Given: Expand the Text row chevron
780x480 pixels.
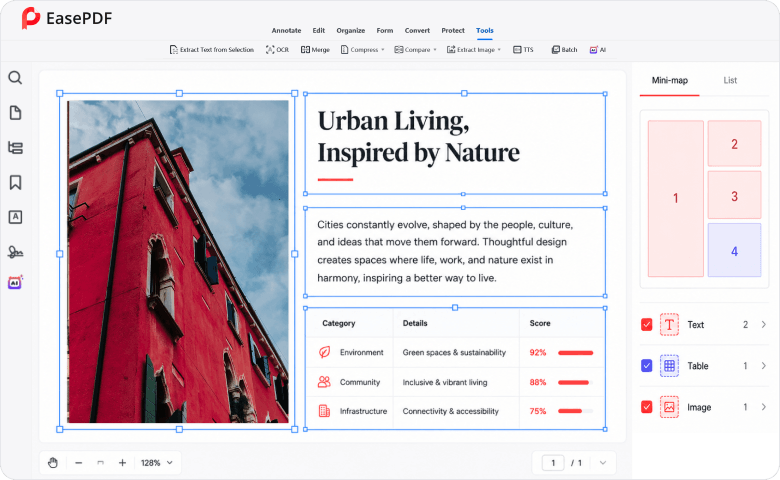Looking at the screenshot, I should [764, 325].
